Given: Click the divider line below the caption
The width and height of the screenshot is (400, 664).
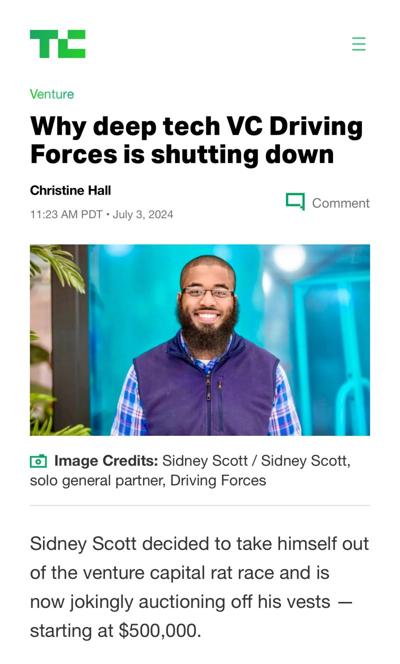Looking at the screenshot, I should tap(200, 505).
